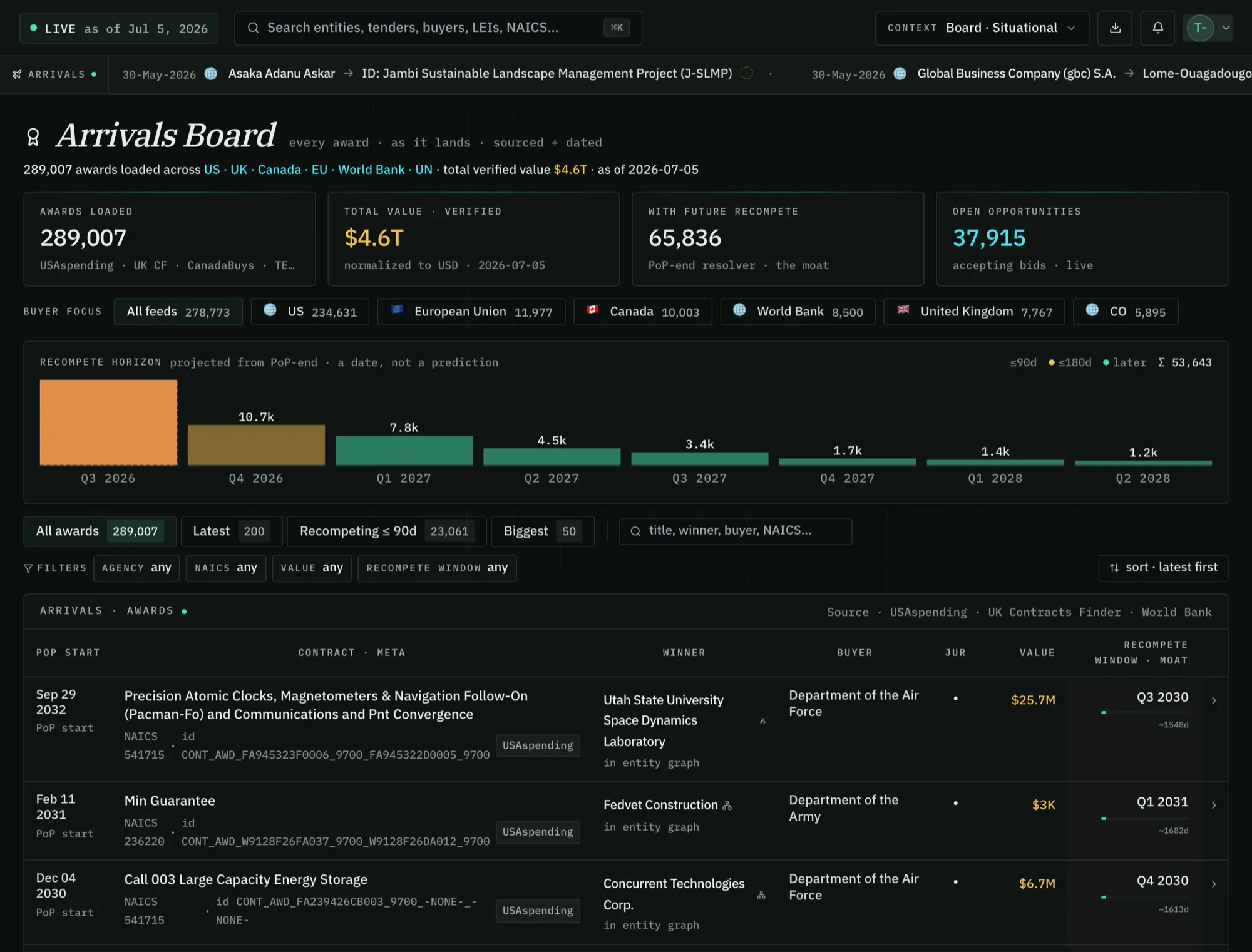
Task: Switch to the Biggest 50 tab
Action: click(x=543, y=531)
